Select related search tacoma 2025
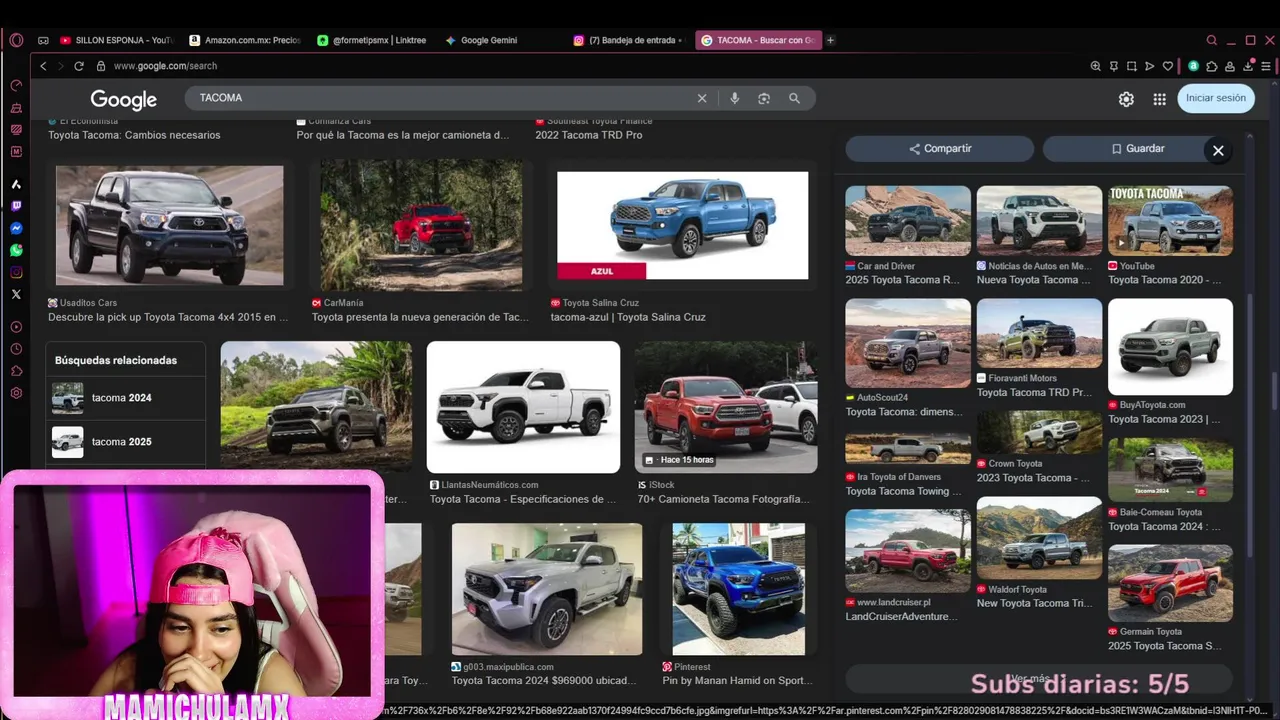1280x720 pixels. click(x=125, y=442)
